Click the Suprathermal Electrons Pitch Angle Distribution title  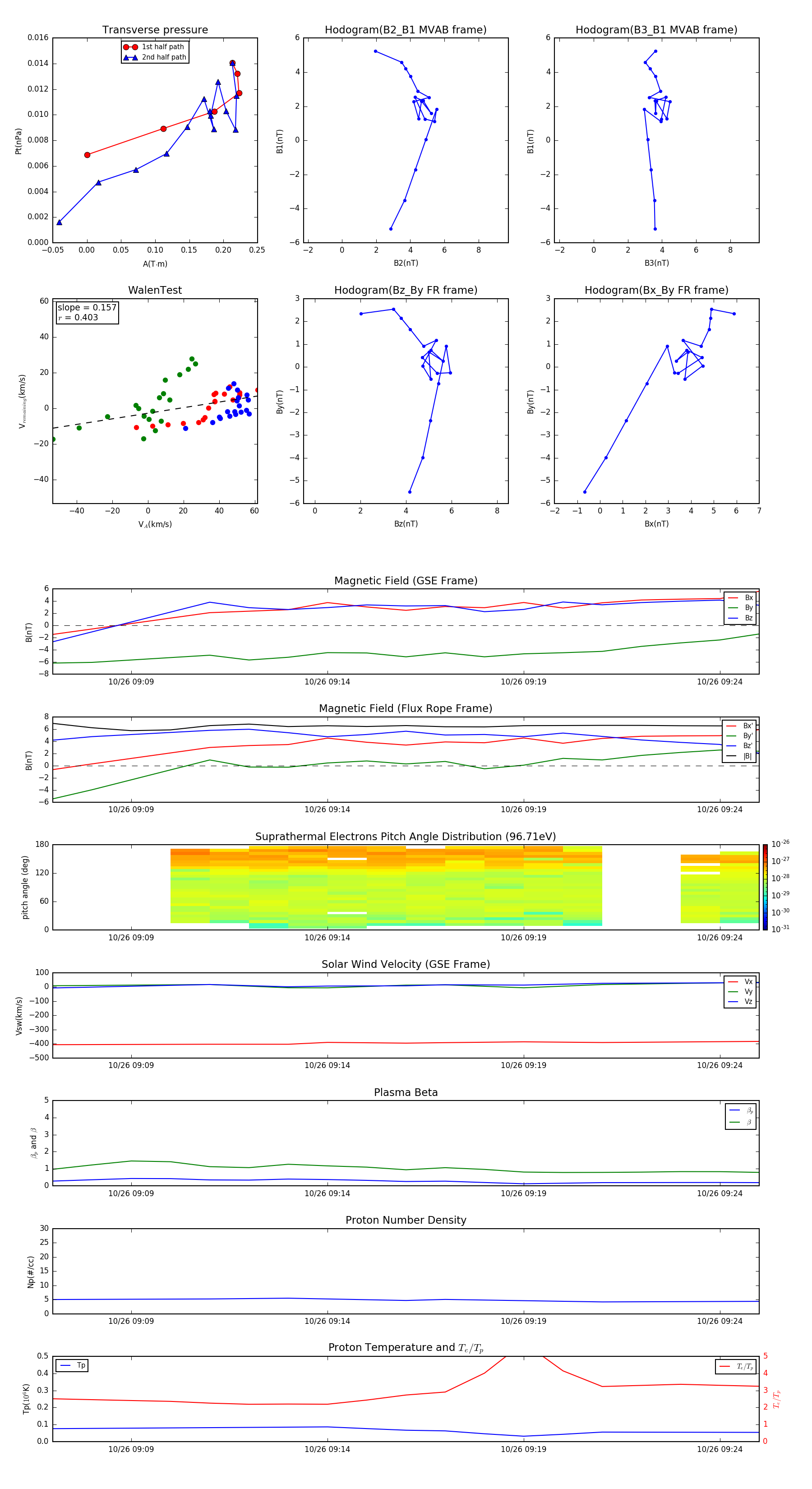point(406,837)
